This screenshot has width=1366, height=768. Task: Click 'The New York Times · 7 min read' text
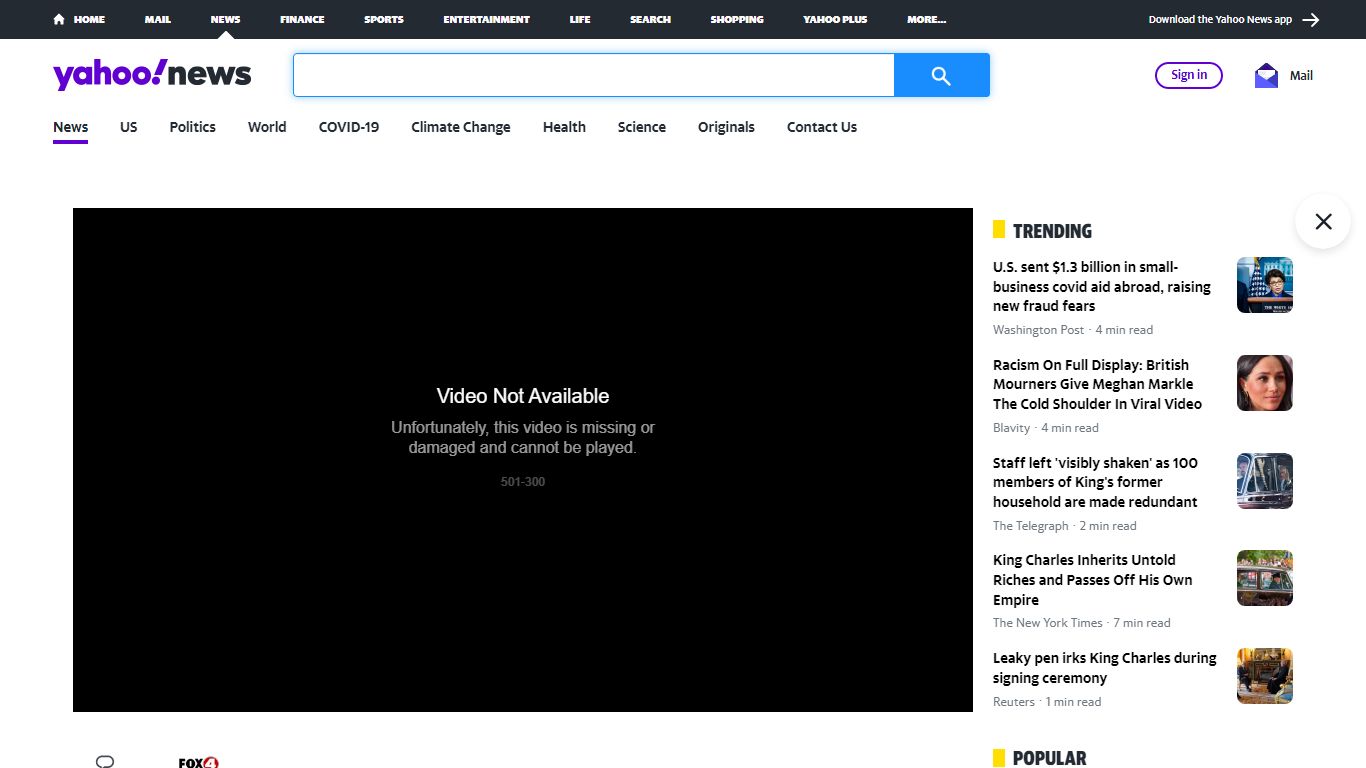[x=1082, y=623]
